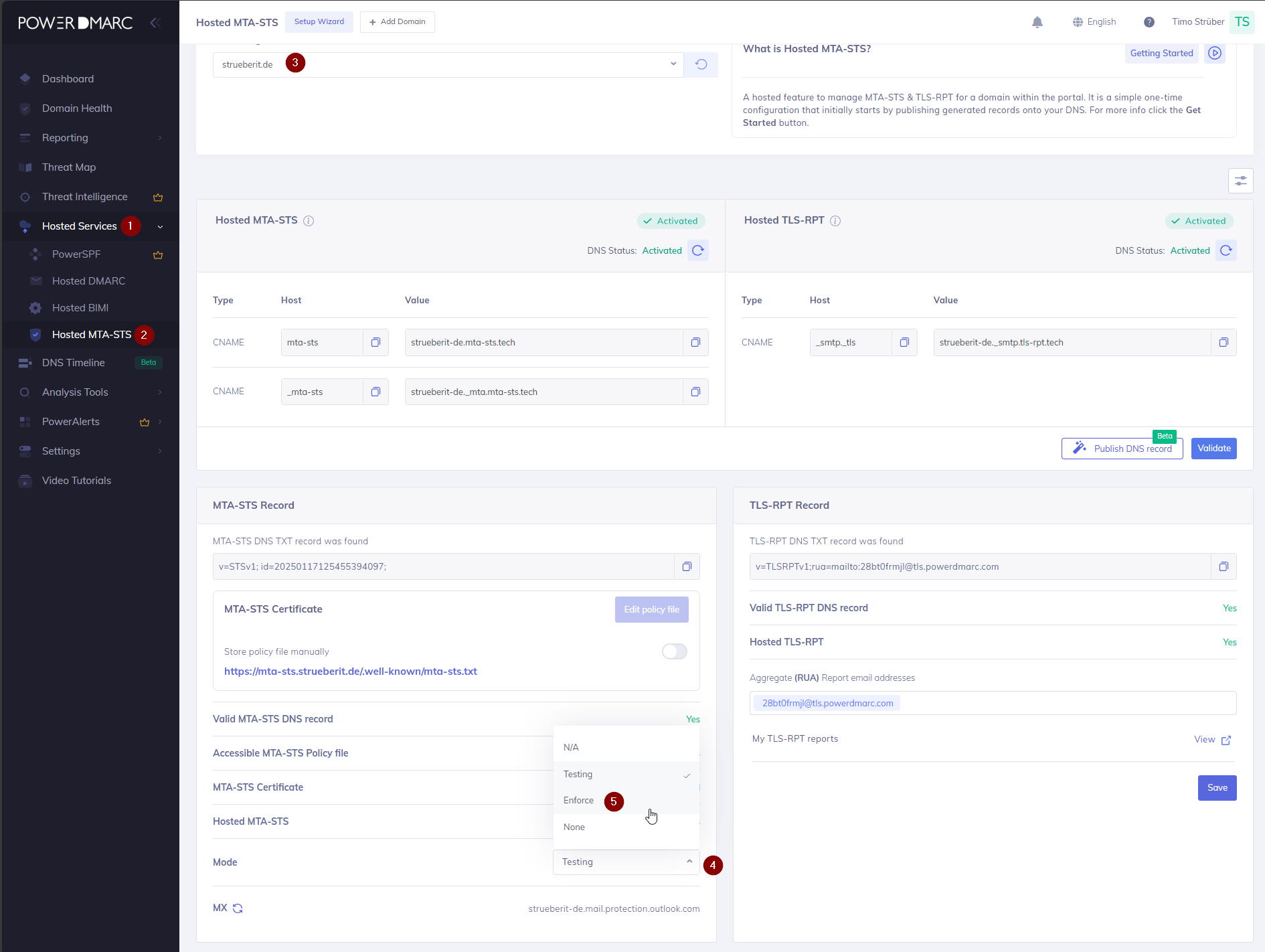
Task: Choose None in the mode options
Action: tap(574, 827)
